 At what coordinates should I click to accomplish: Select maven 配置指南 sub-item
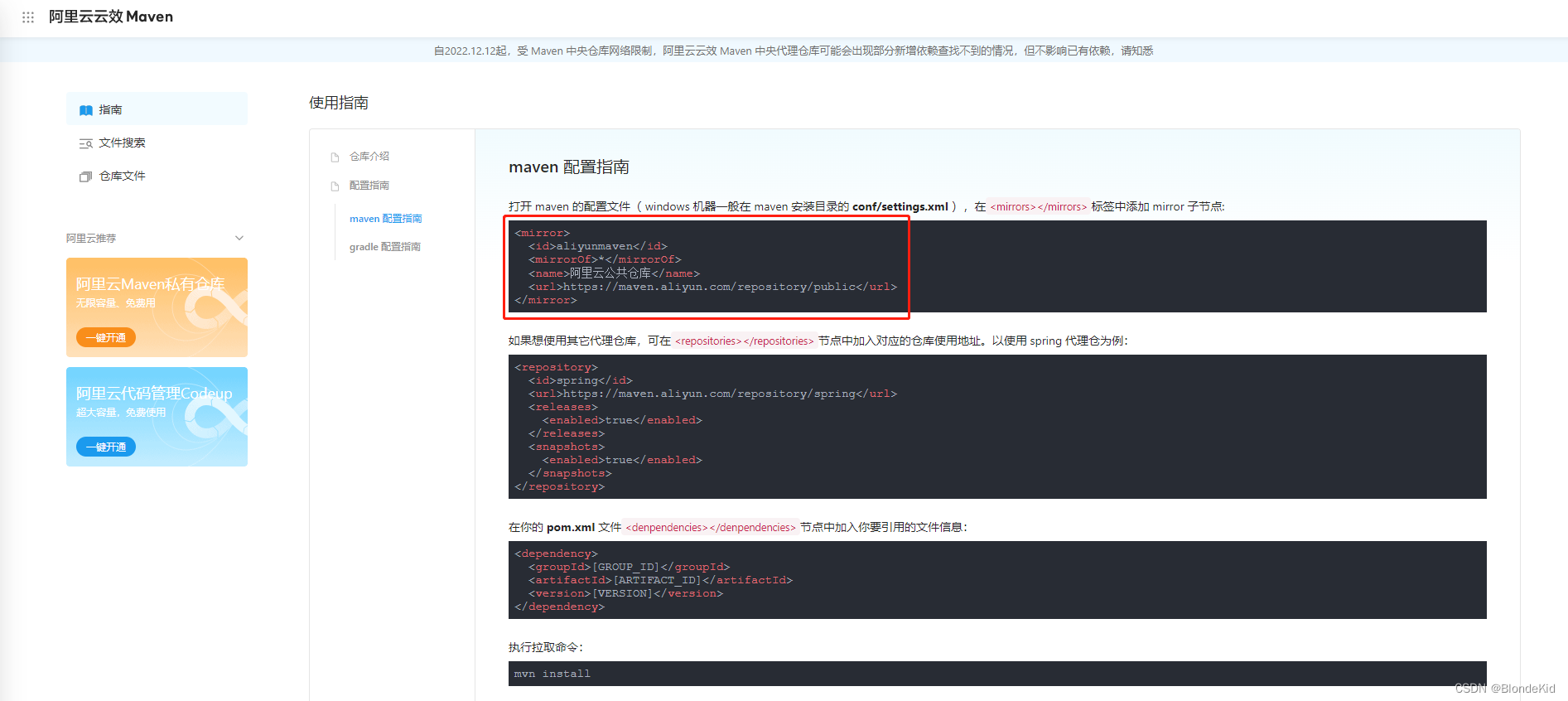pyautogui.click(x=386, y=219)
